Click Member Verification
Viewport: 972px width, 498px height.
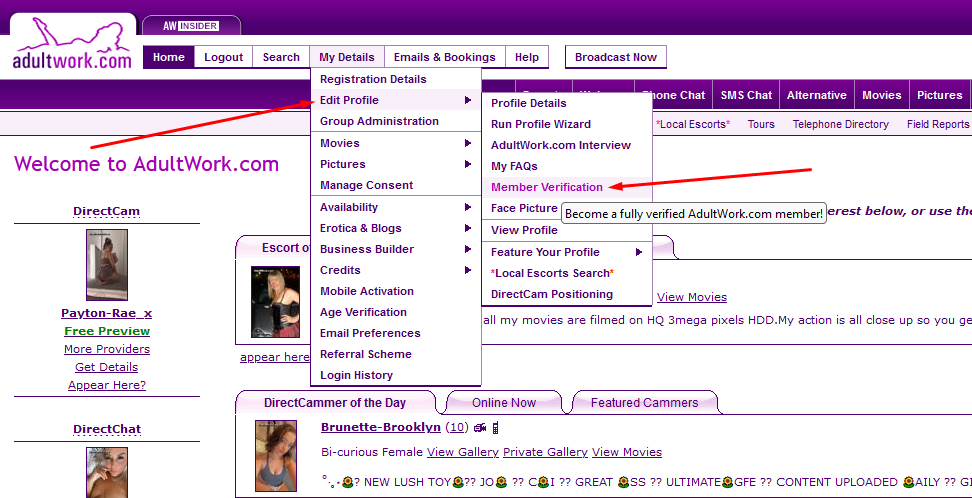[x=567, y=187]
